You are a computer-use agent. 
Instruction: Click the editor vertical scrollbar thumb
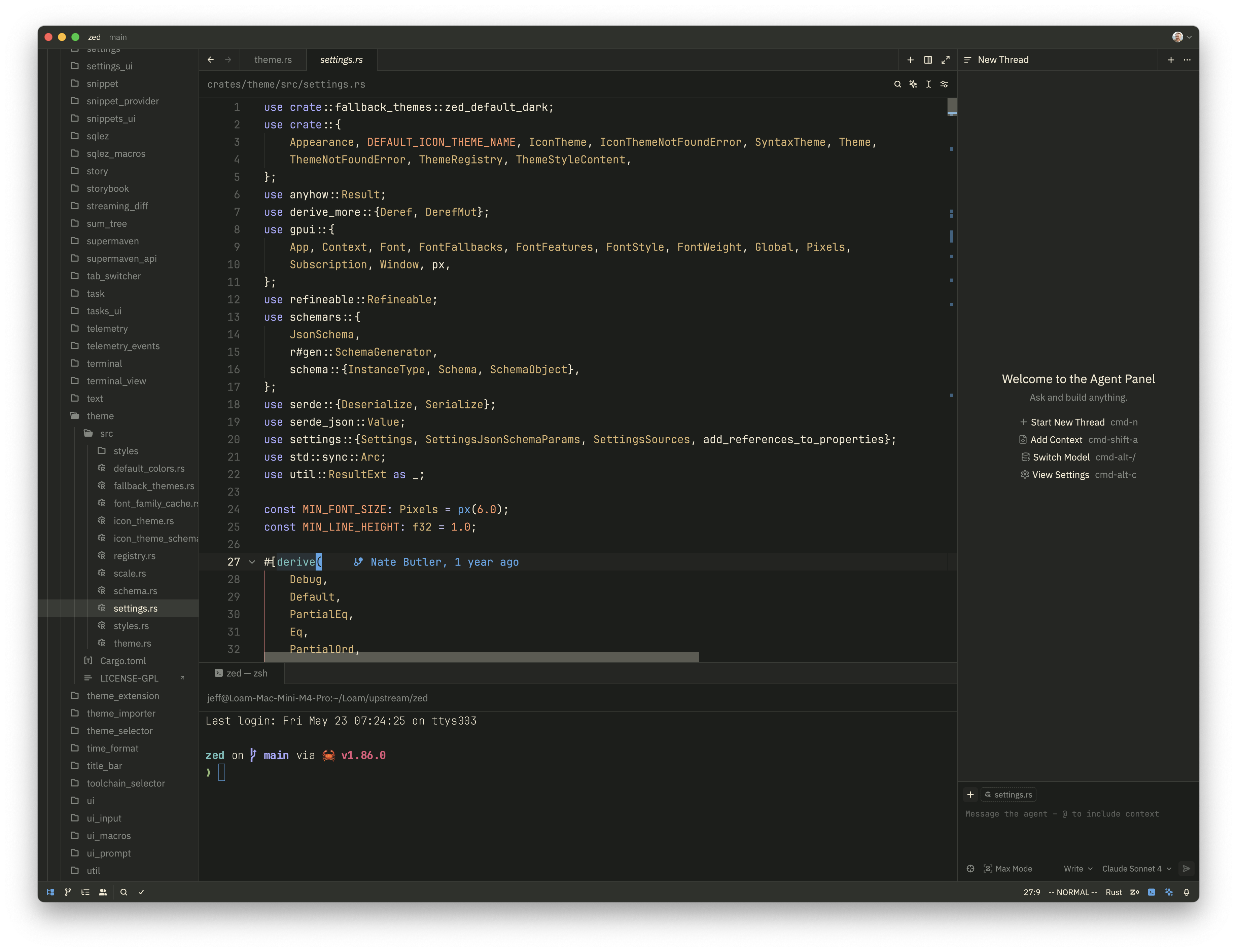pyautogui.click(x=952, y=107)
